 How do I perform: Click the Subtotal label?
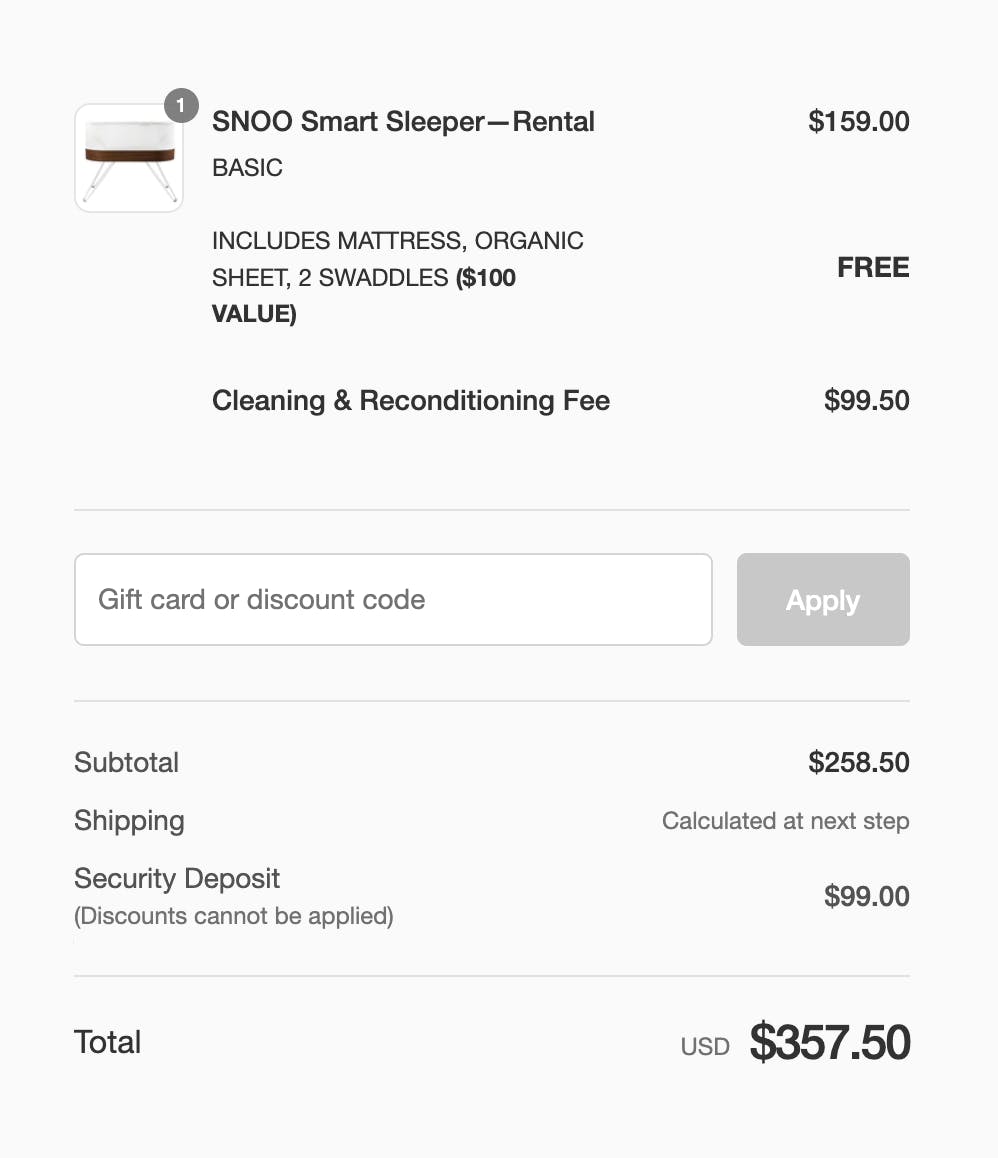126,763
